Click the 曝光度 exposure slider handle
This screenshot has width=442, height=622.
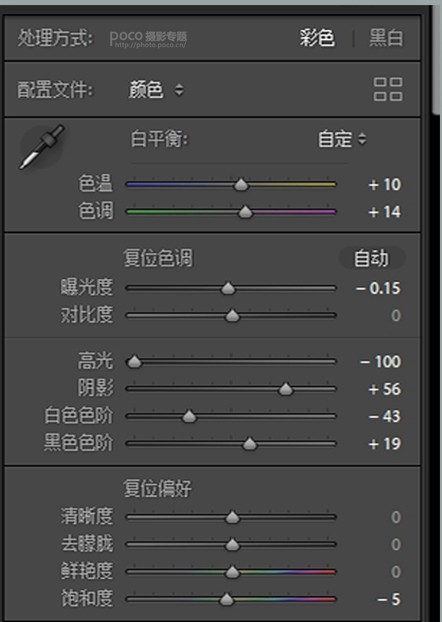(228, 288)
